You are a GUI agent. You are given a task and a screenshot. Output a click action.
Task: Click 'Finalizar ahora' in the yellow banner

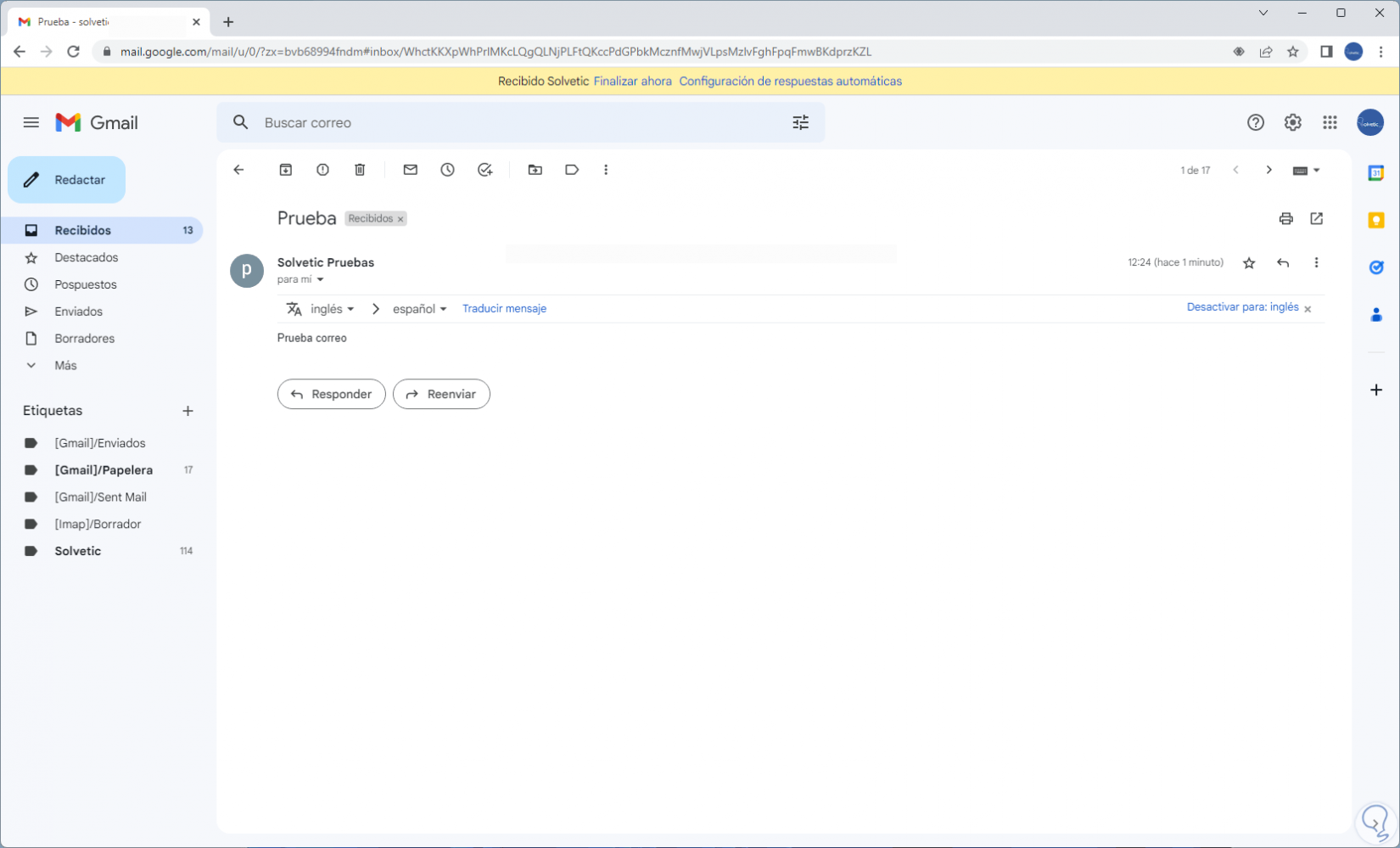tap(633, 81)
